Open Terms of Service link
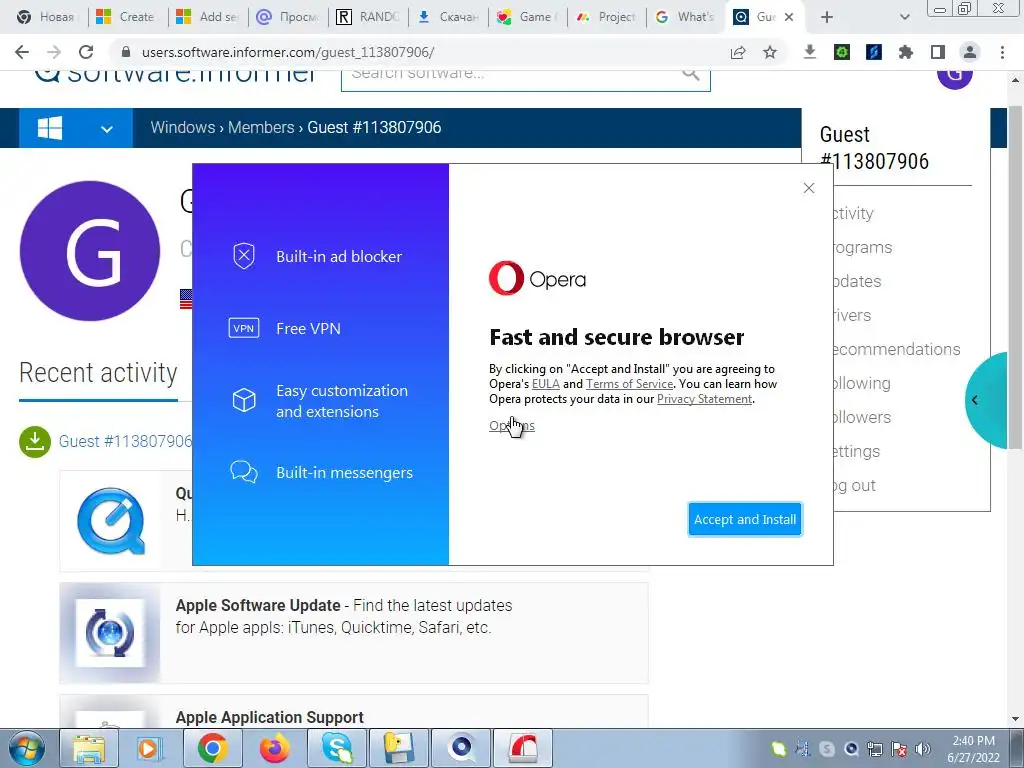This screenshot has width=1024, height=768. pyautogui.click(x=629, y=384)
